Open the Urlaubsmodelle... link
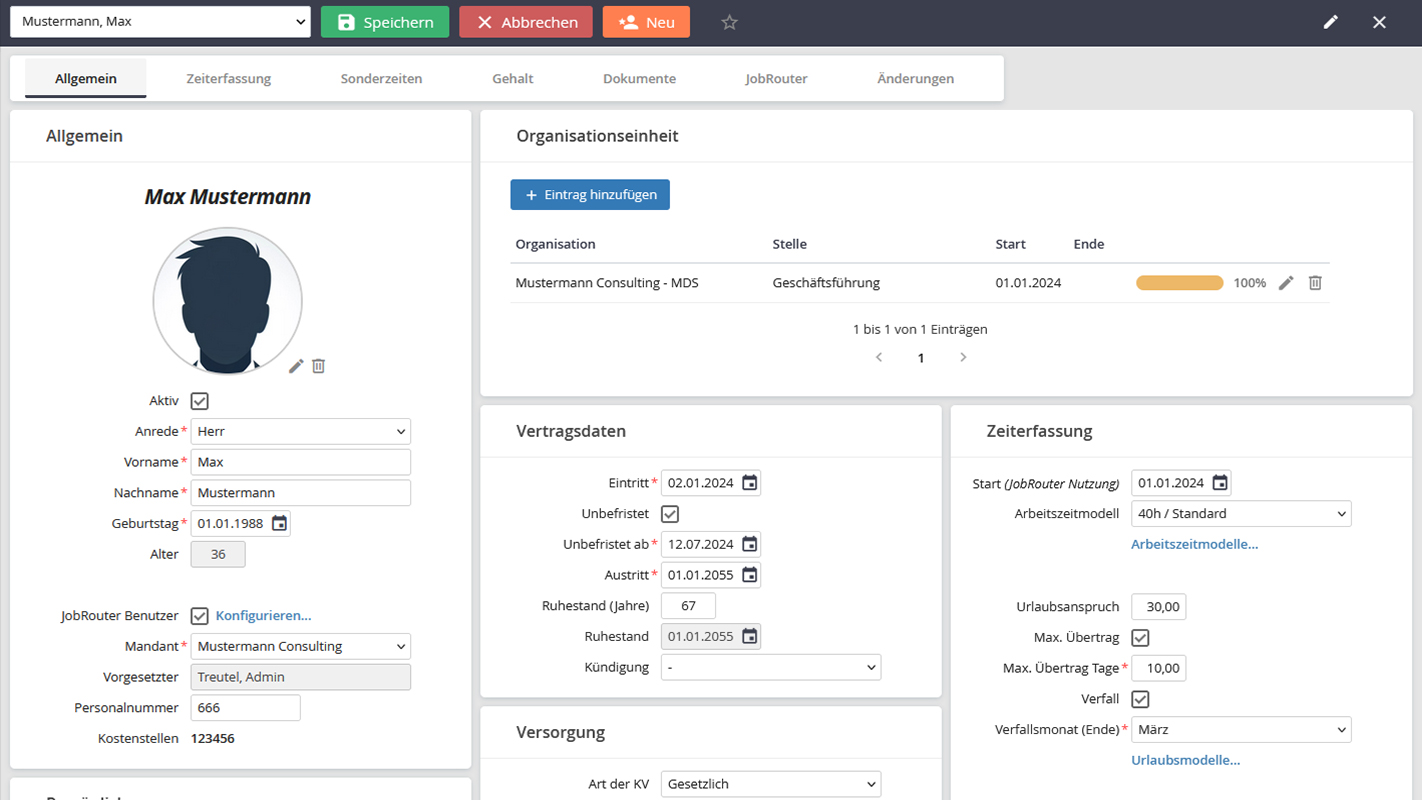The image size is (1422, 800). (x=1185, y=760)
